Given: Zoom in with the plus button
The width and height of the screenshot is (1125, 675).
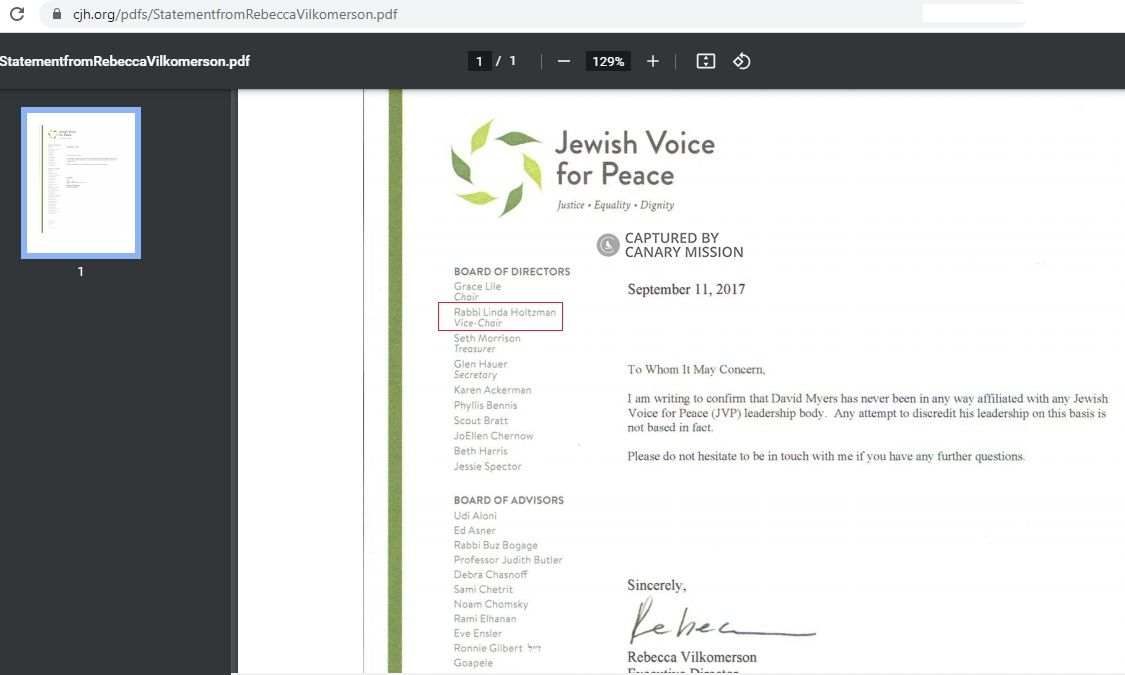Looking at the screenshot, I should coord(653,61).
